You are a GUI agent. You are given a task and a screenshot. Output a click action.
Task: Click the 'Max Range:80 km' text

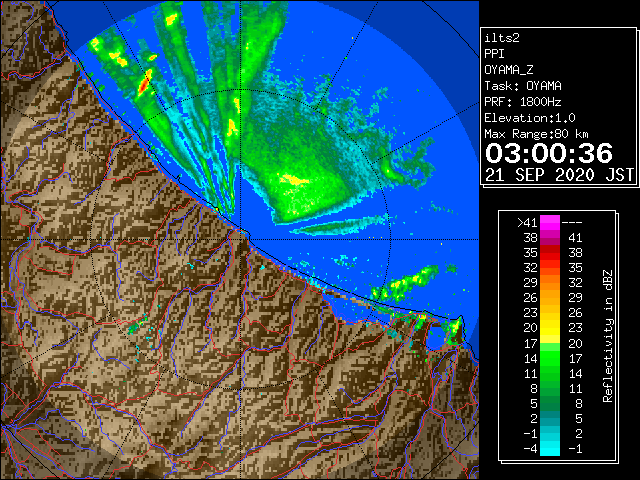click(x=536, y=134)
